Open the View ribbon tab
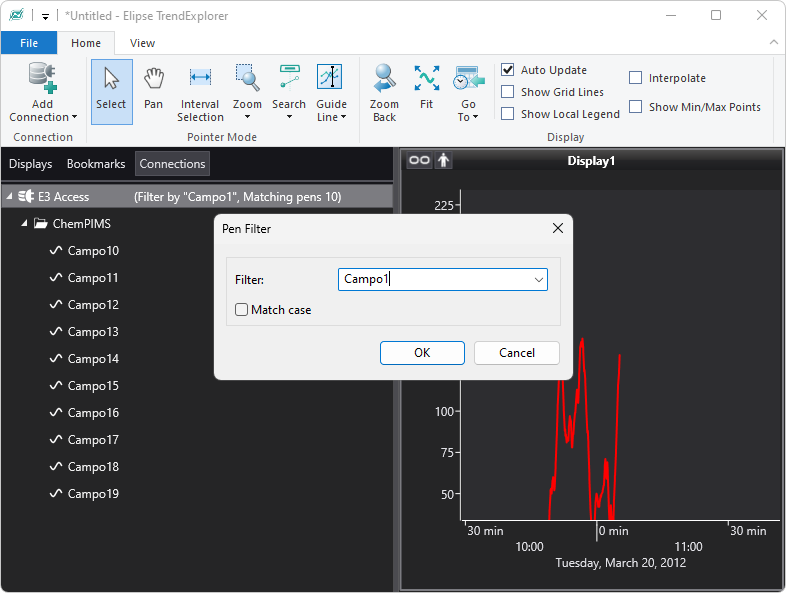This screenshot has height=593, width=786. click(142, 43)
